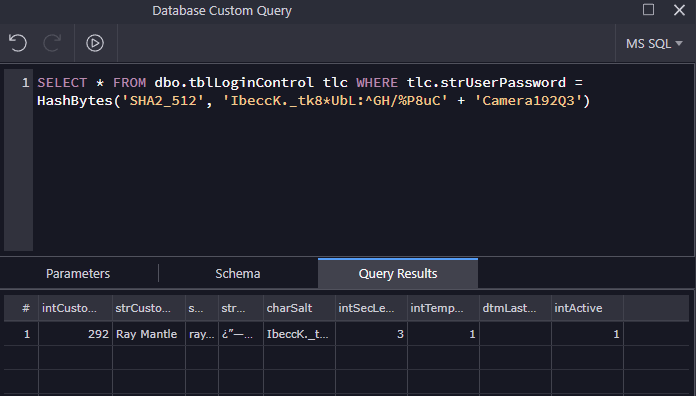Viewport: 696px width, 396px height.
Task: Open the MS SQL database type dropdown
Action: [x=654, y=44]
